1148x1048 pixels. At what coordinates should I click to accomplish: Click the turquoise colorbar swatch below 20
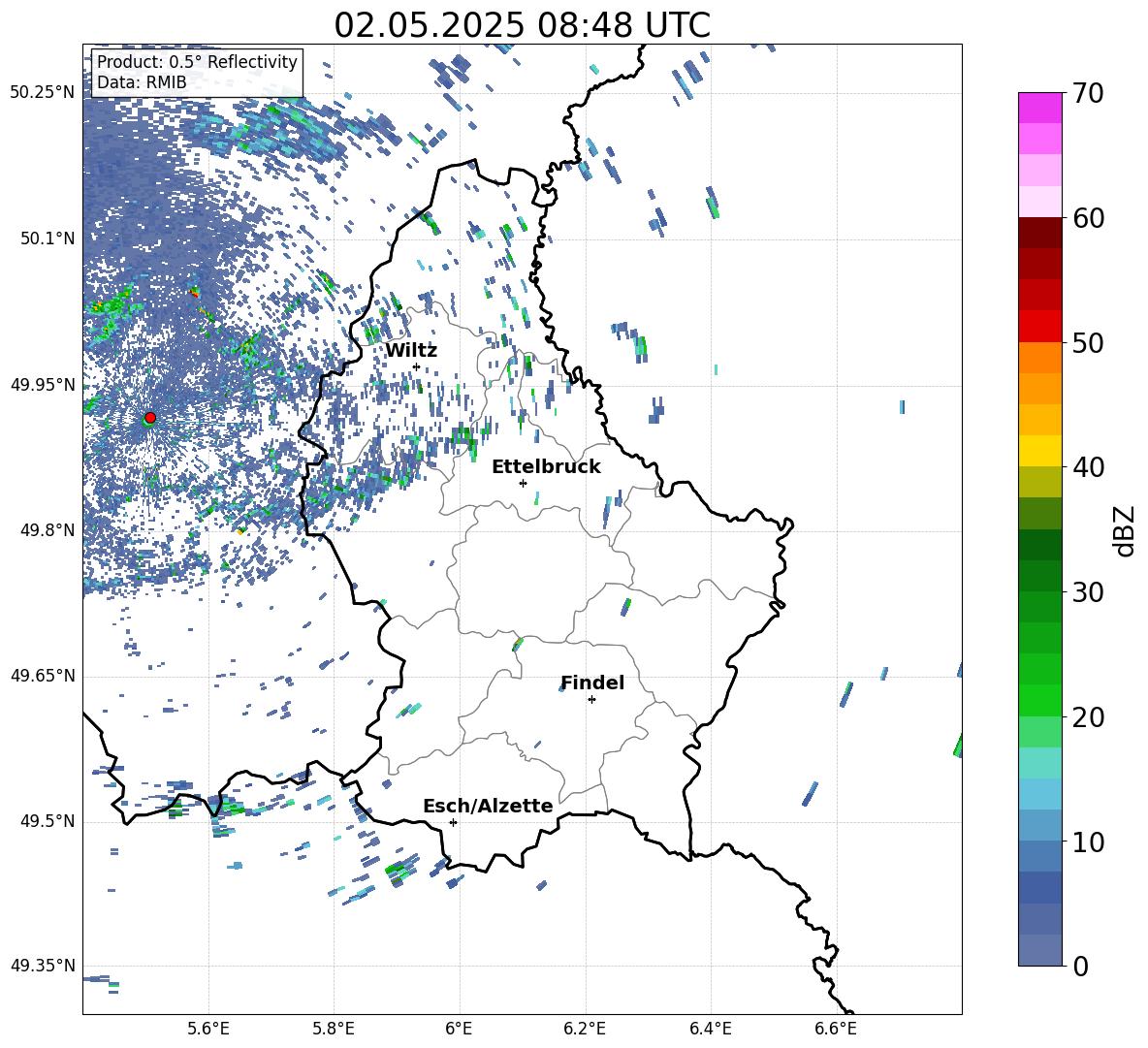1039,763
